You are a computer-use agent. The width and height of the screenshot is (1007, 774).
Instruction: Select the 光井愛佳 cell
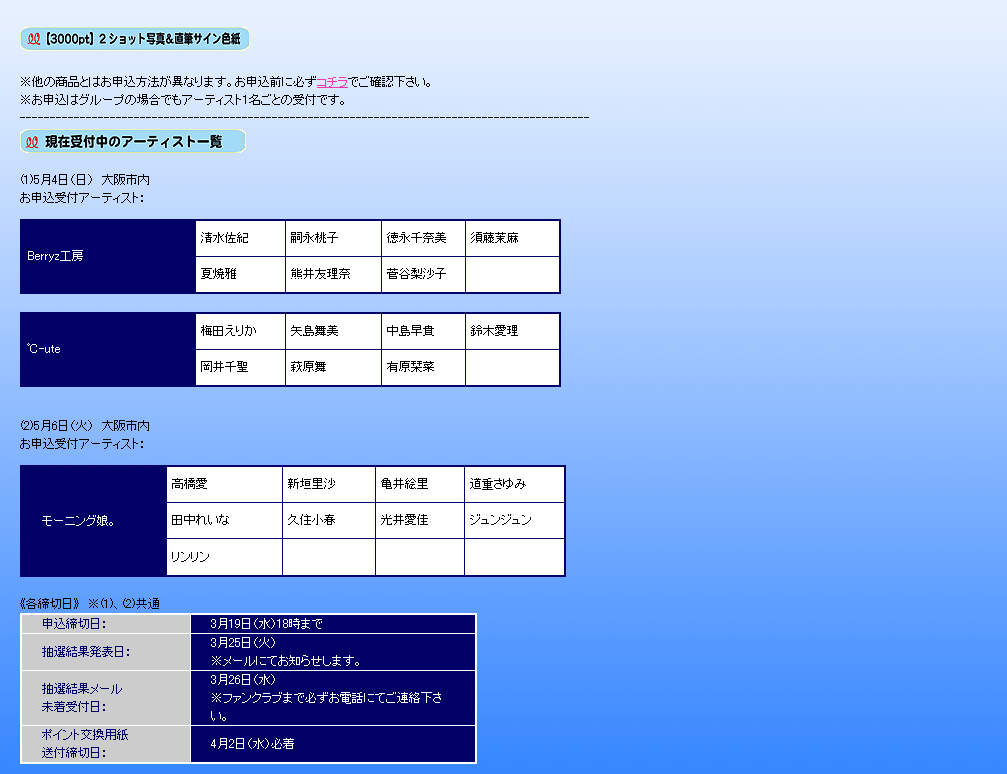tap(420, 520)
